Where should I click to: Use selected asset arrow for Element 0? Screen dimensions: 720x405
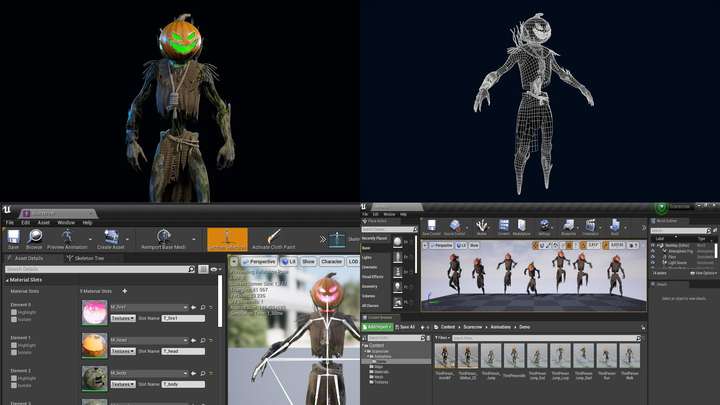(194, 307)
